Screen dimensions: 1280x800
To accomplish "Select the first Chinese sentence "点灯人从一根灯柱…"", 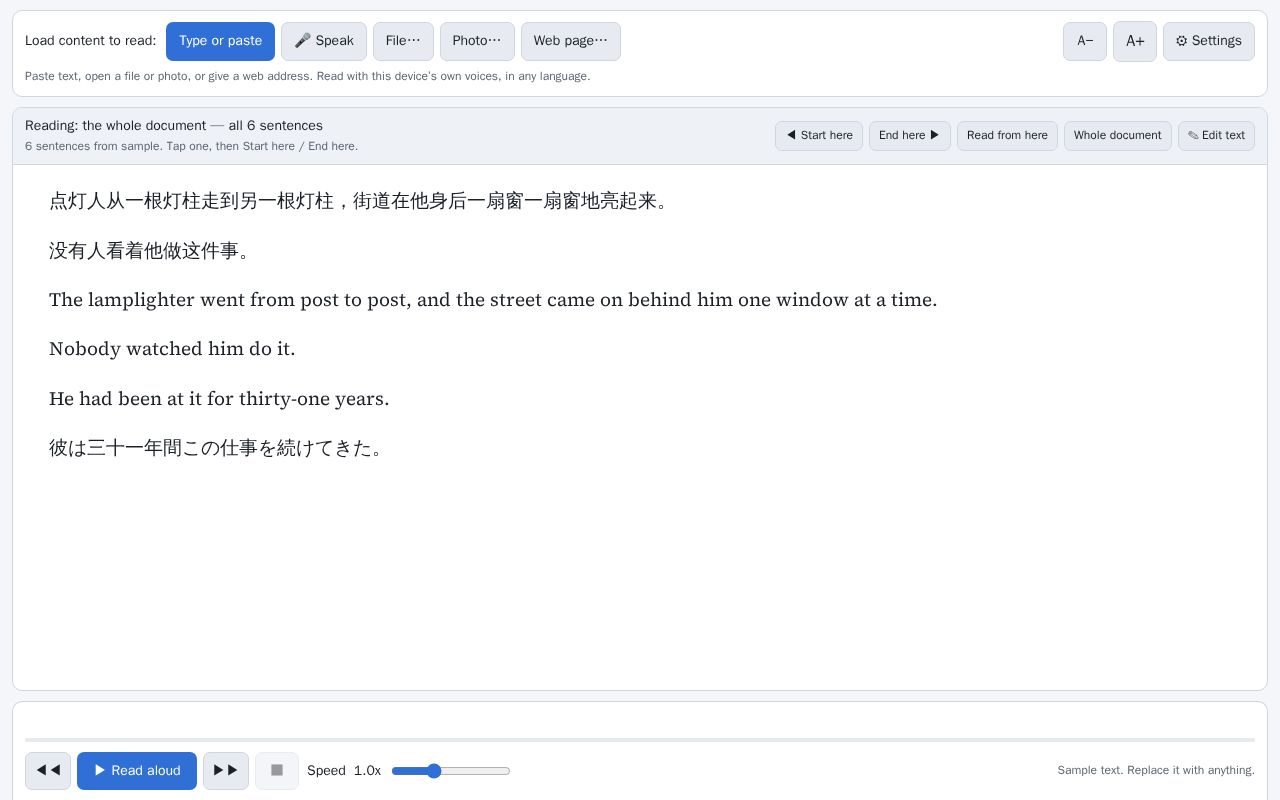I will click(x=359, y=201).
